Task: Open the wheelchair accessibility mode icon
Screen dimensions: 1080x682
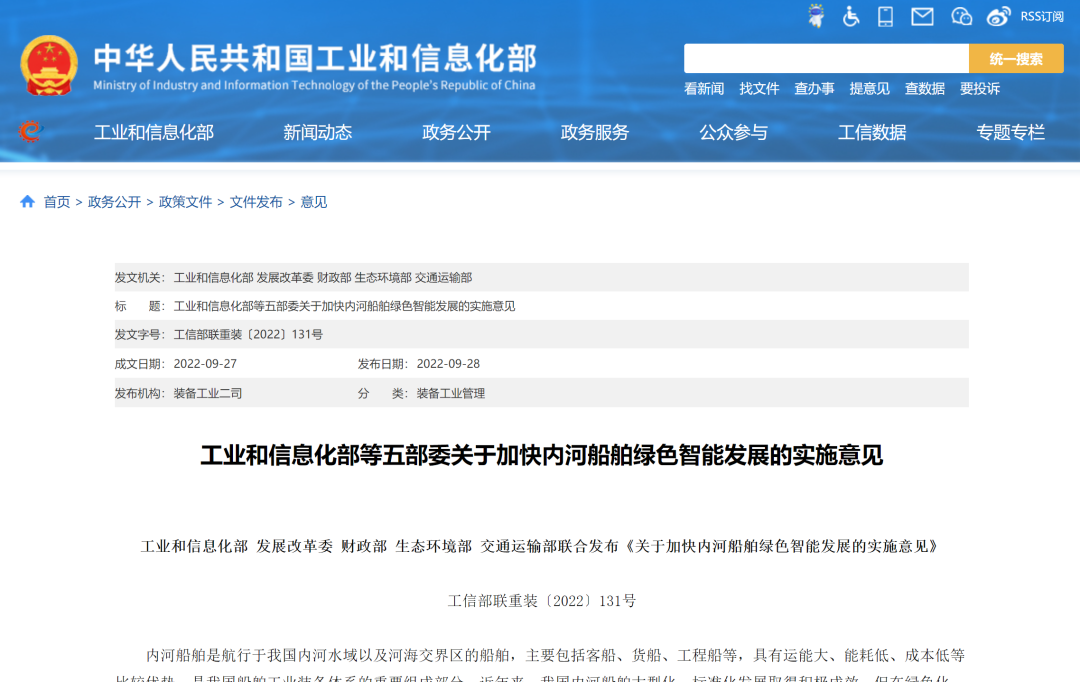Action: (x=851, y=16)
